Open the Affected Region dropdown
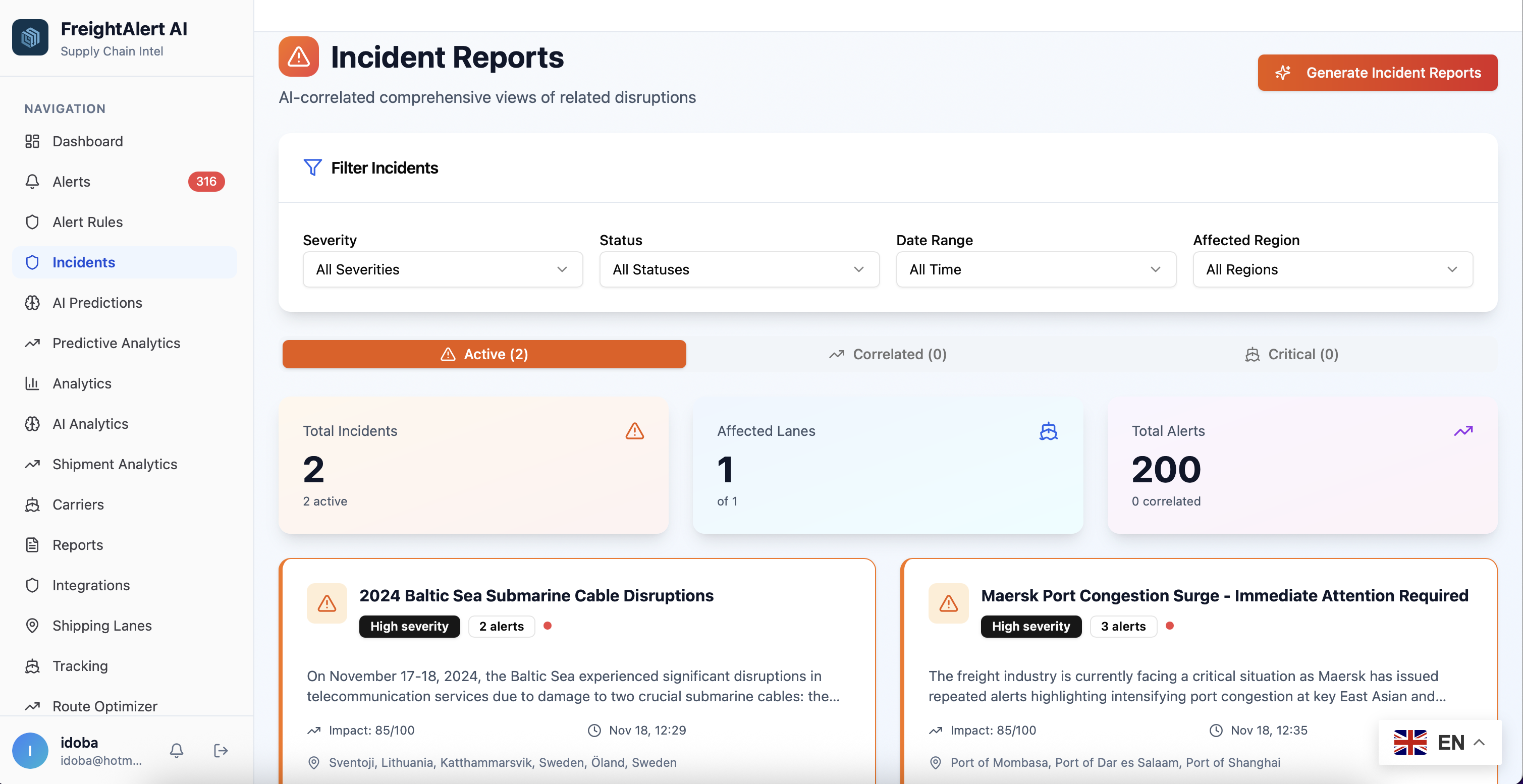 (x=1333, y=269)
